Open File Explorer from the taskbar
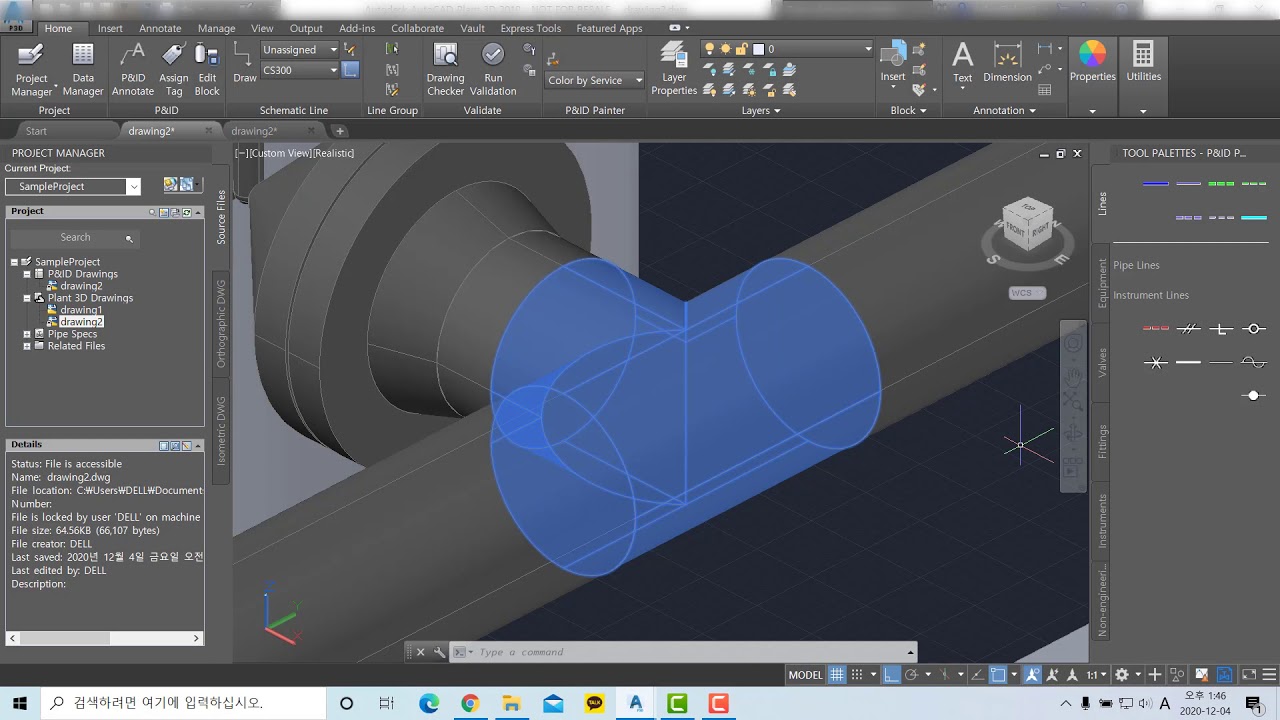The image size is (1280, 720). [x=511, y=703]
